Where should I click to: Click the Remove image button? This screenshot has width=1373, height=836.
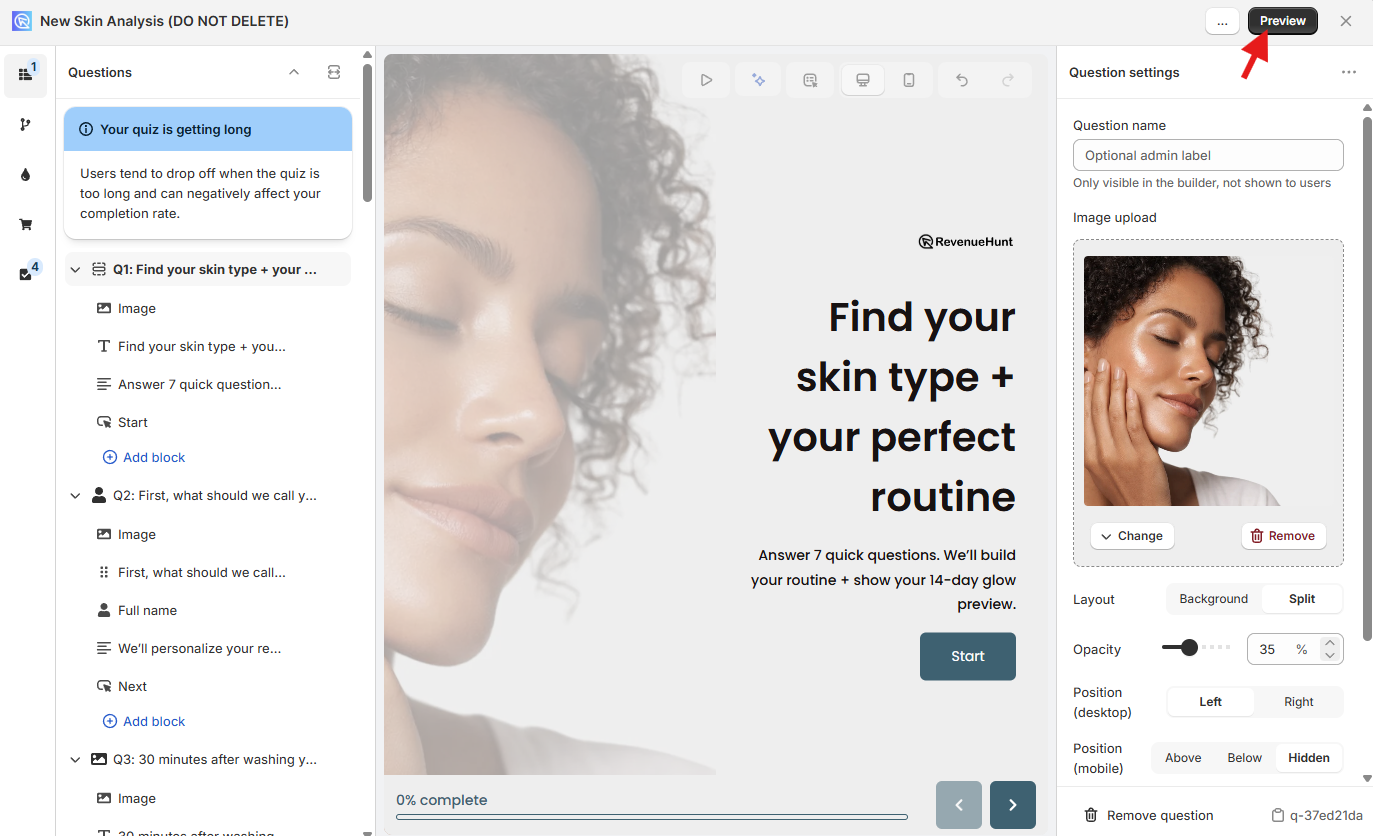[1284, 536]
